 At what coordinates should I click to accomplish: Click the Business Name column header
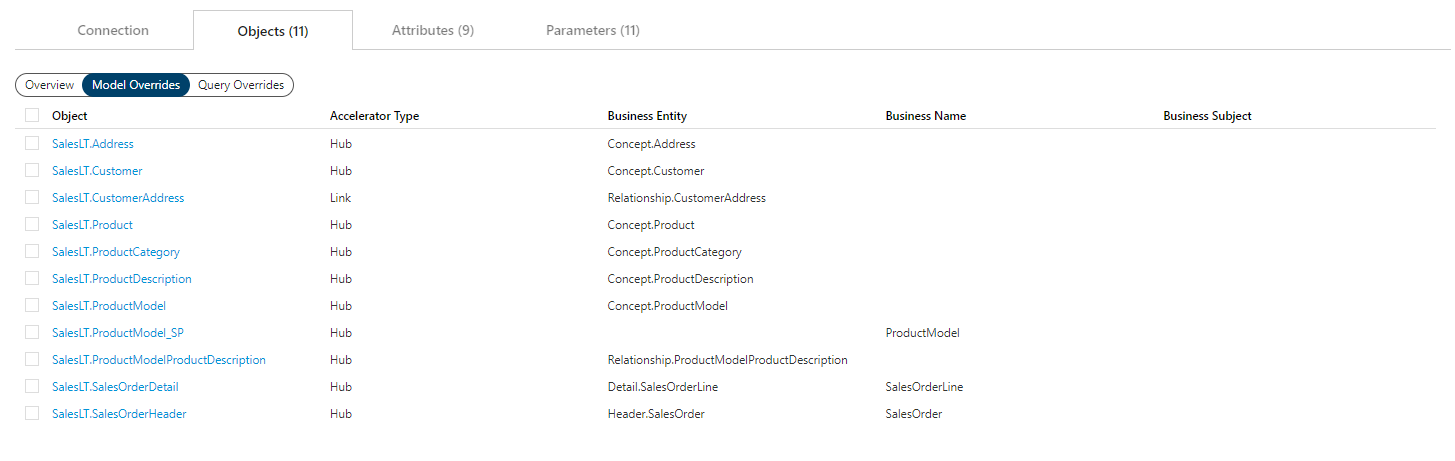(925, 116)
